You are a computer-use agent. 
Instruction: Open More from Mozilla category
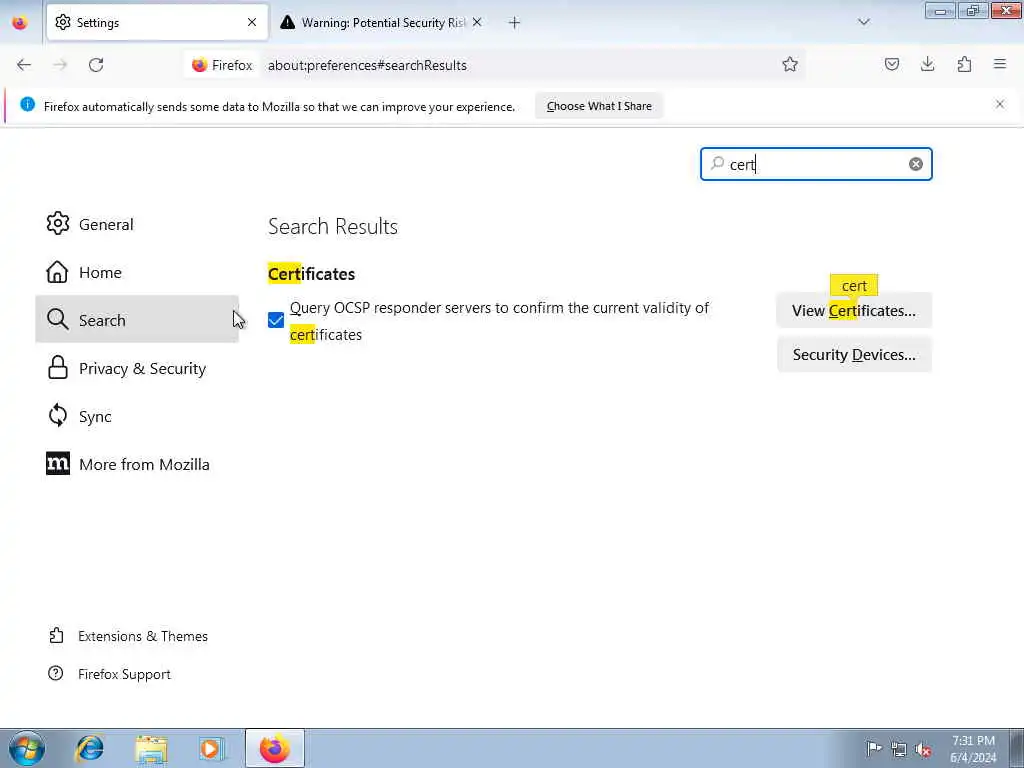[x=137, y=464]
